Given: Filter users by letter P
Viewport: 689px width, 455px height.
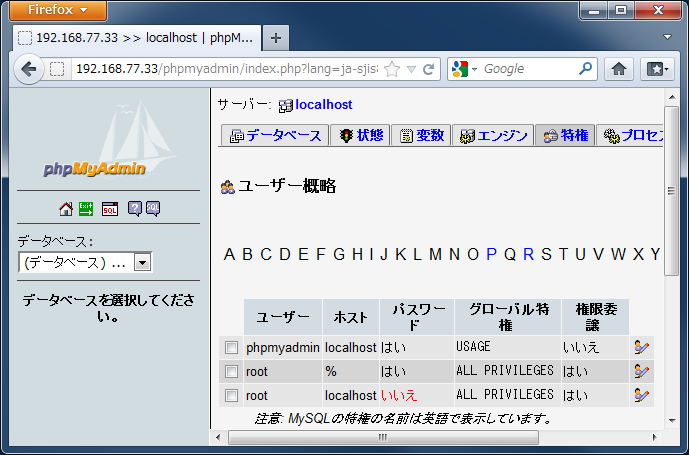Looking at the screenshot, I should pos(491,254).
